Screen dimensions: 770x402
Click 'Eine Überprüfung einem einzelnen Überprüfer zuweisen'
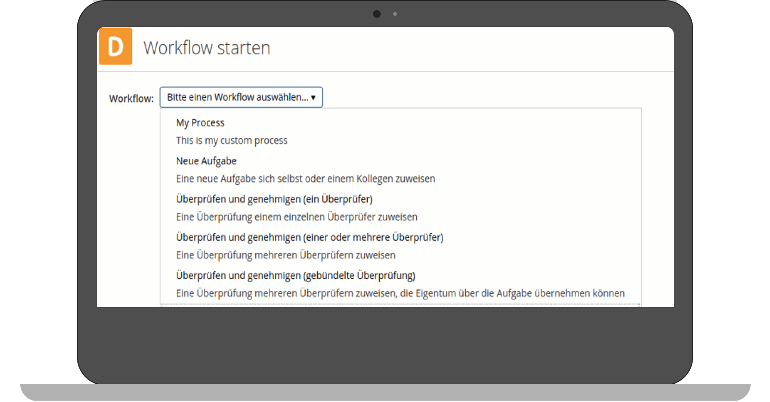pos(297,217)
